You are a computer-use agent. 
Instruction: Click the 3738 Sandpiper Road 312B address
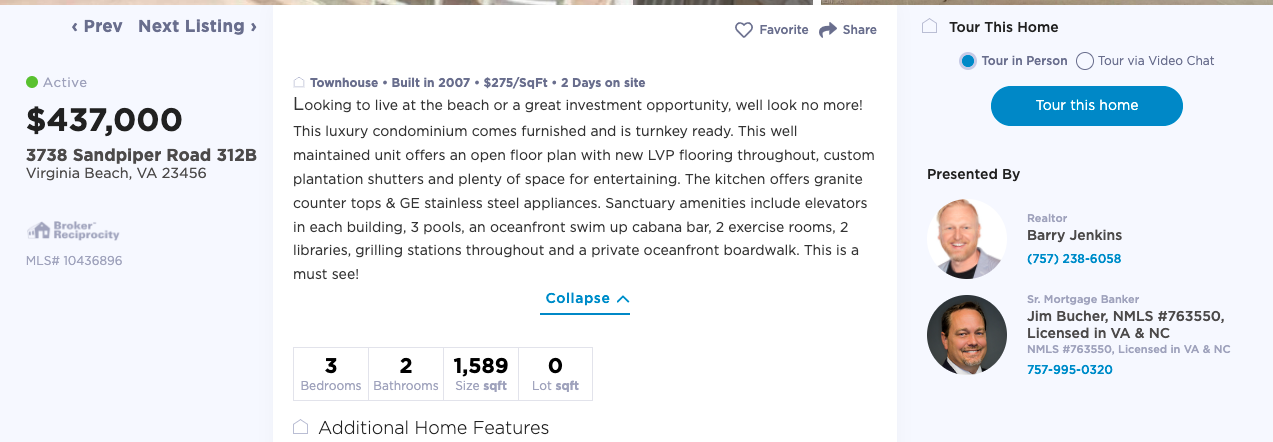pyautogui.click(x=141, y=155)
